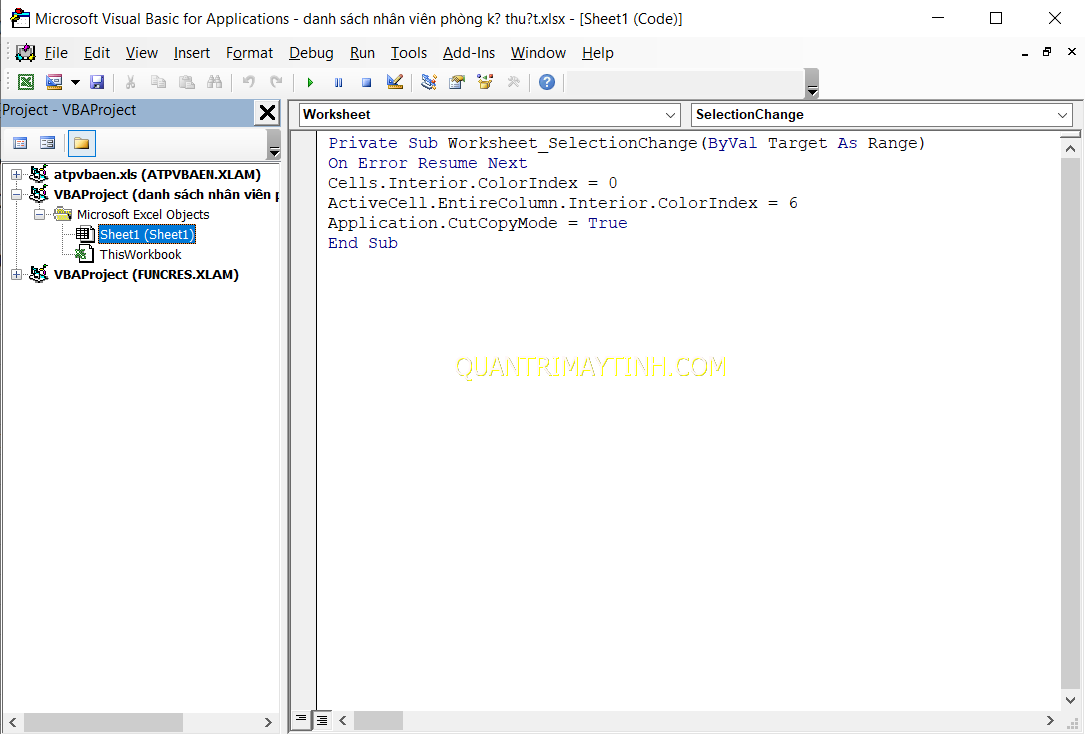The width and height of the screenshot is (1085, 734).
Task: Select the Microsoft Excel Objects folder
Action: tap(143, 214)
